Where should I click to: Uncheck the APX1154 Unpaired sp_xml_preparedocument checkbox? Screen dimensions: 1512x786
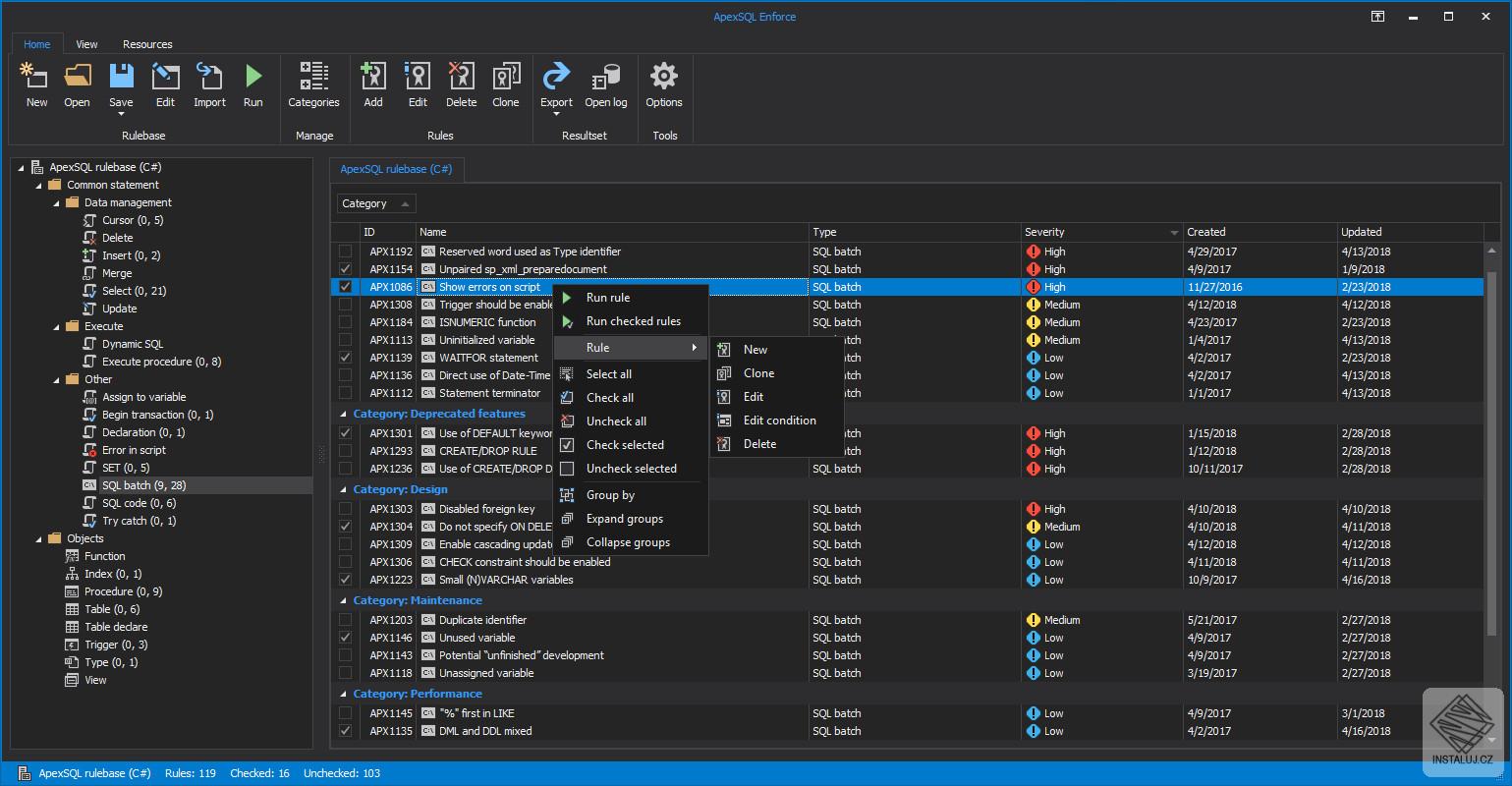(x=345, y=269)
